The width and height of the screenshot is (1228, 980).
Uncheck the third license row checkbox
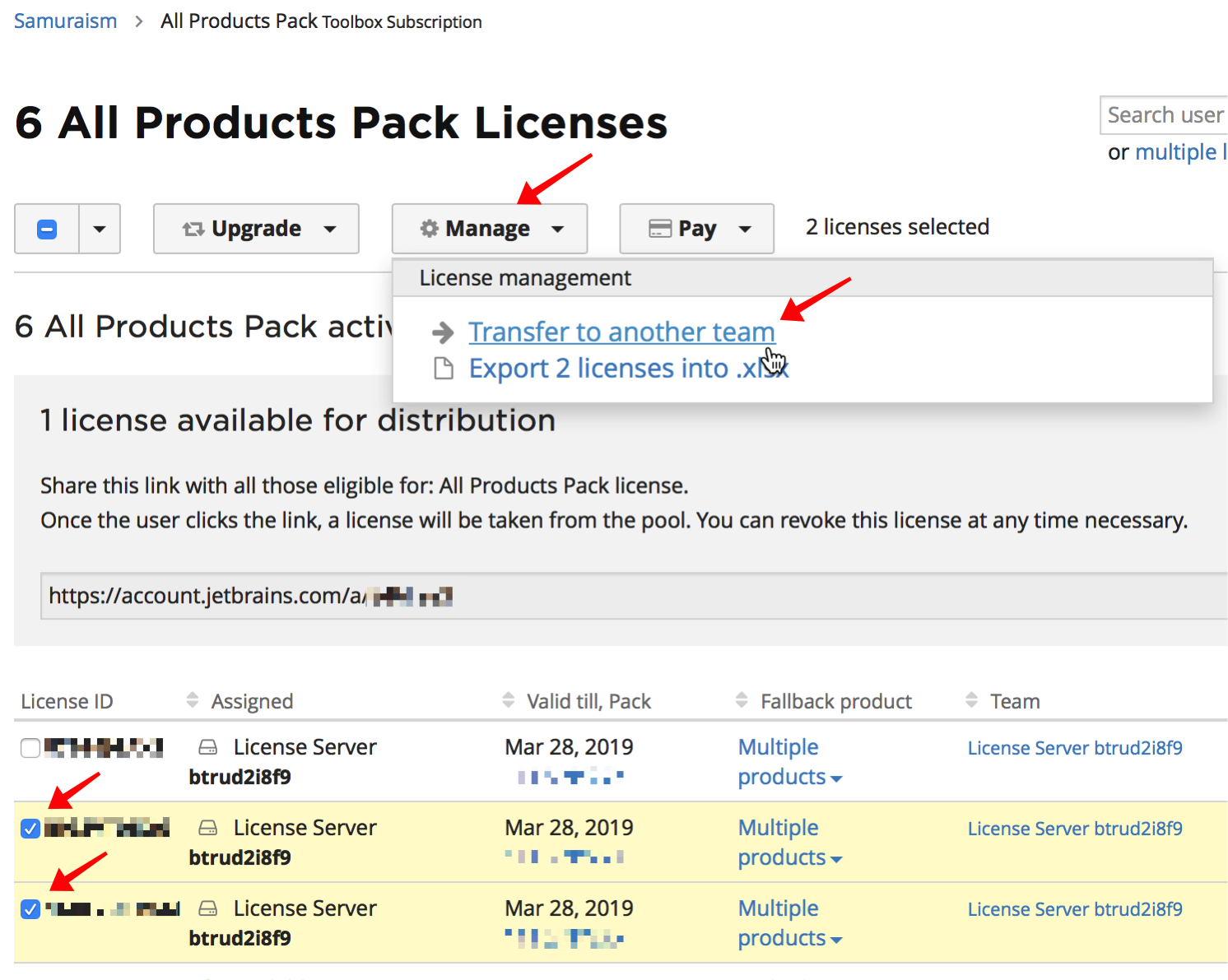point(30,908)
